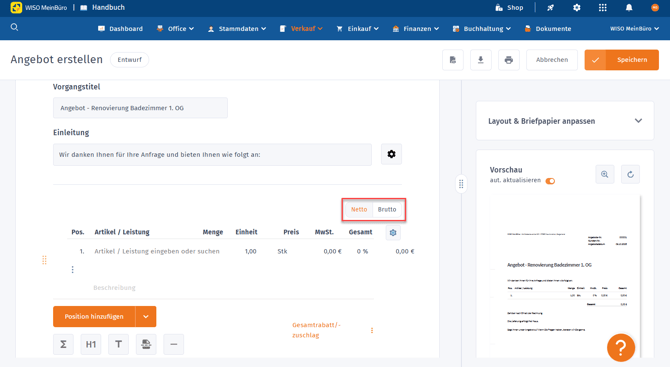Click the search magnifier icon

tap(14, 27)
